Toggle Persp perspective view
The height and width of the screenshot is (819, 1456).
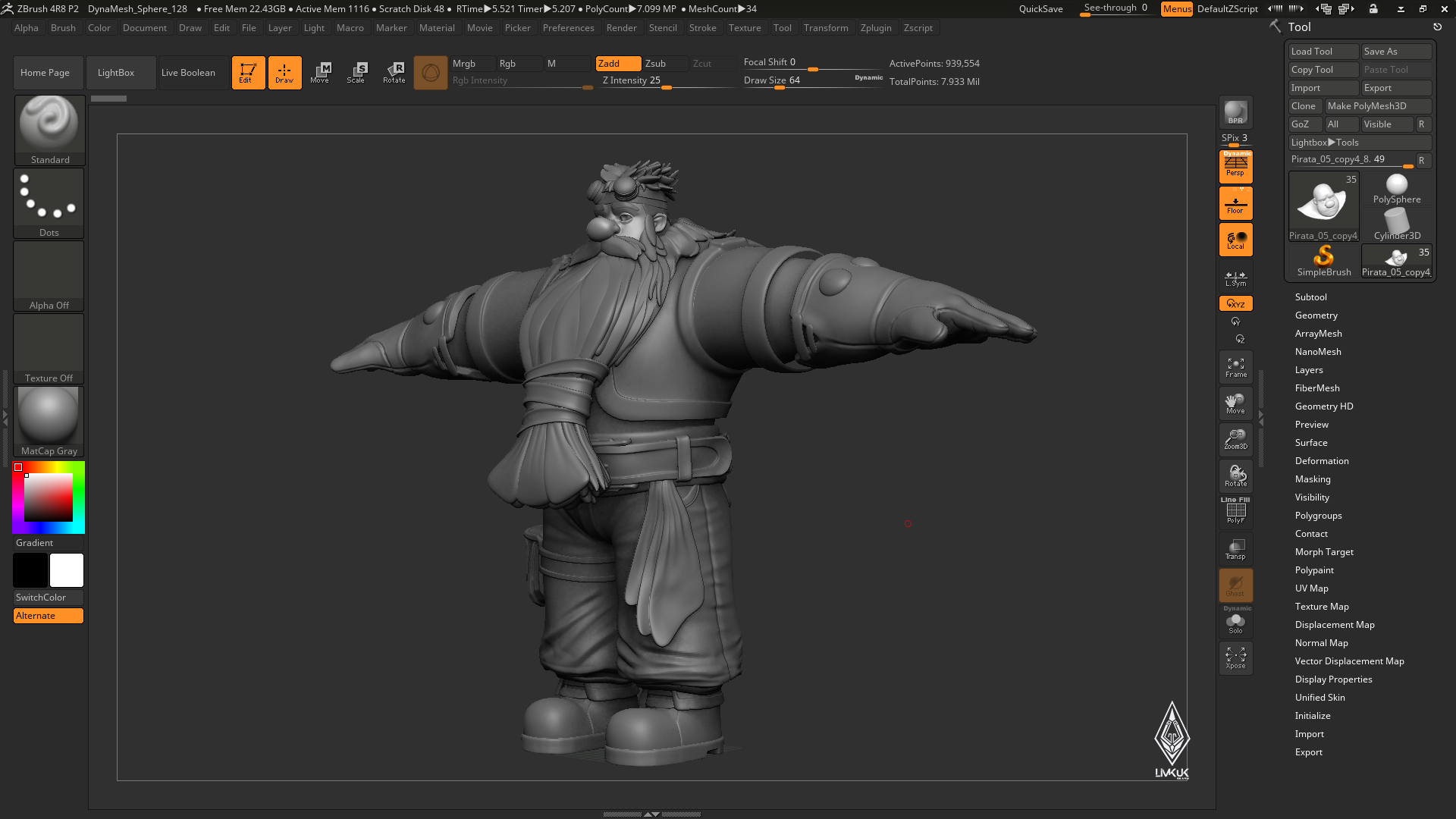click(1235, 167)
